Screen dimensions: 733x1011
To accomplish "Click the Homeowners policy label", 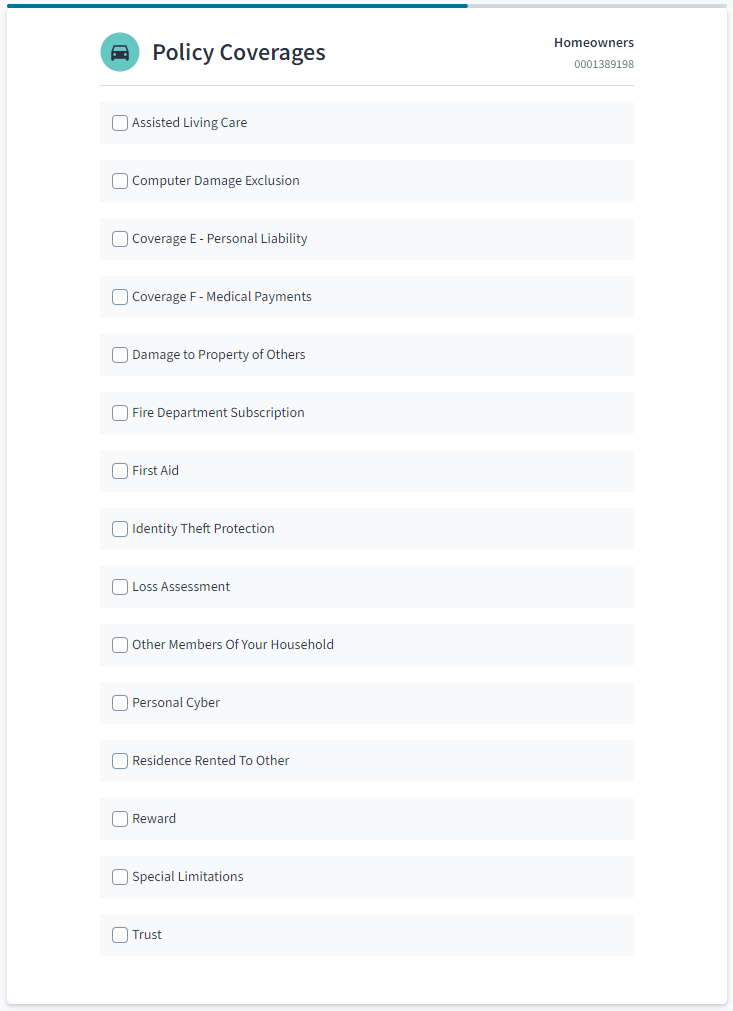I will tap(594, 43).
